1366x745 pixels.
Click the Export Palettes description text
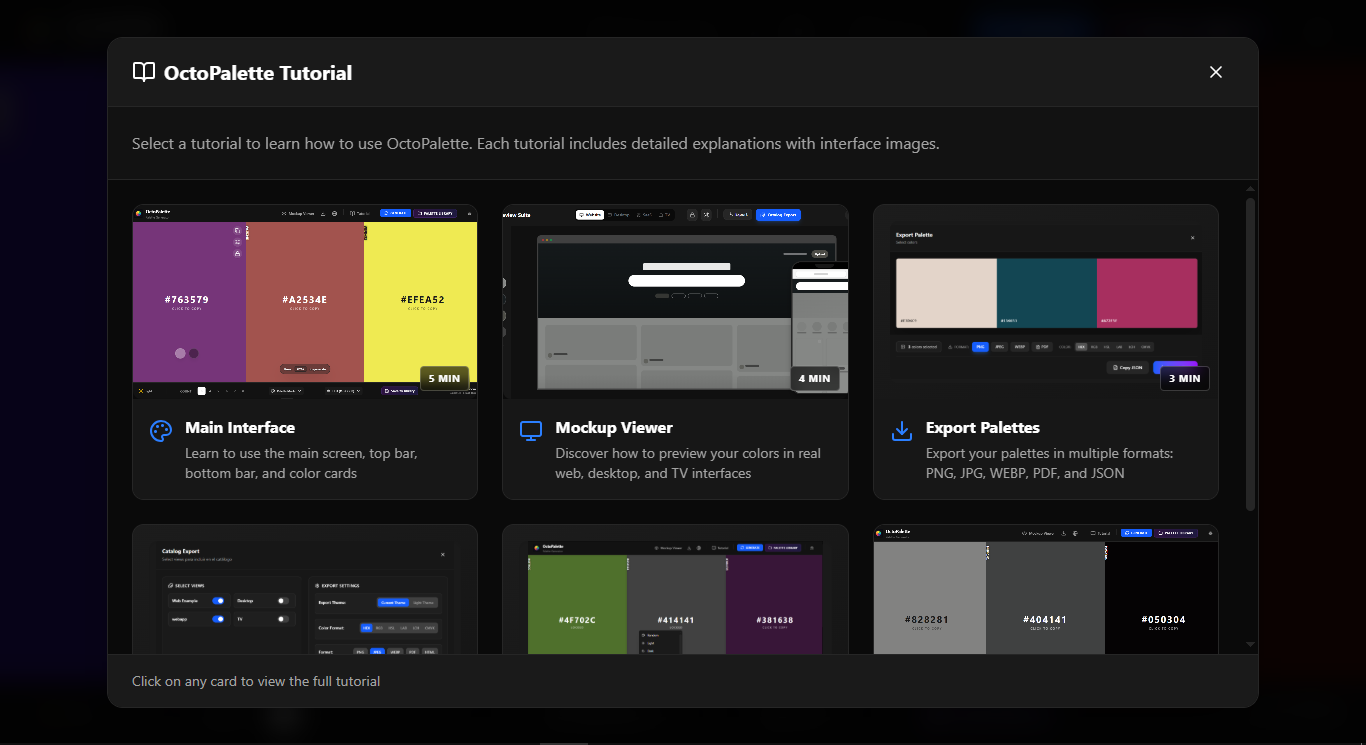click(x=1050, y=463)
